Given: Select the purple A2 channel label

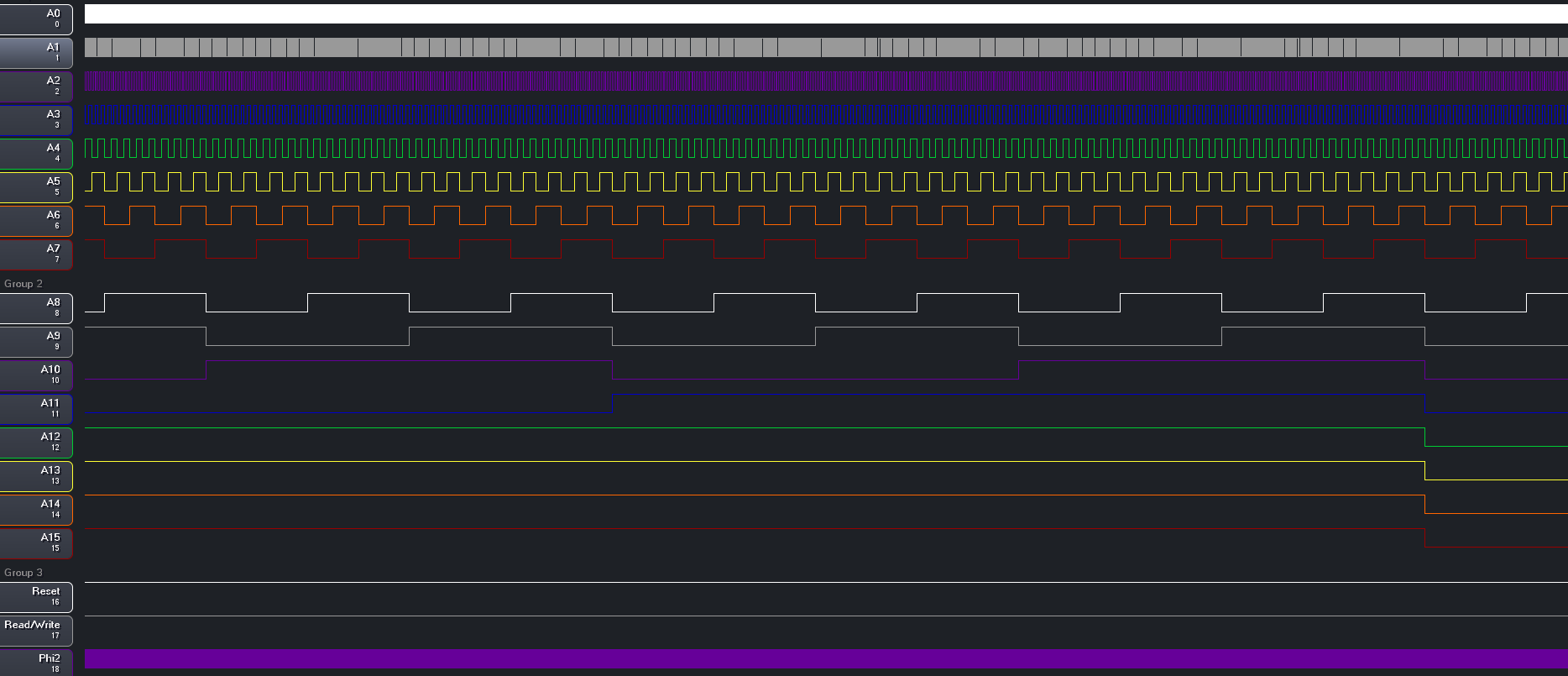Looking at the screenshot, I should click(36, 86).
